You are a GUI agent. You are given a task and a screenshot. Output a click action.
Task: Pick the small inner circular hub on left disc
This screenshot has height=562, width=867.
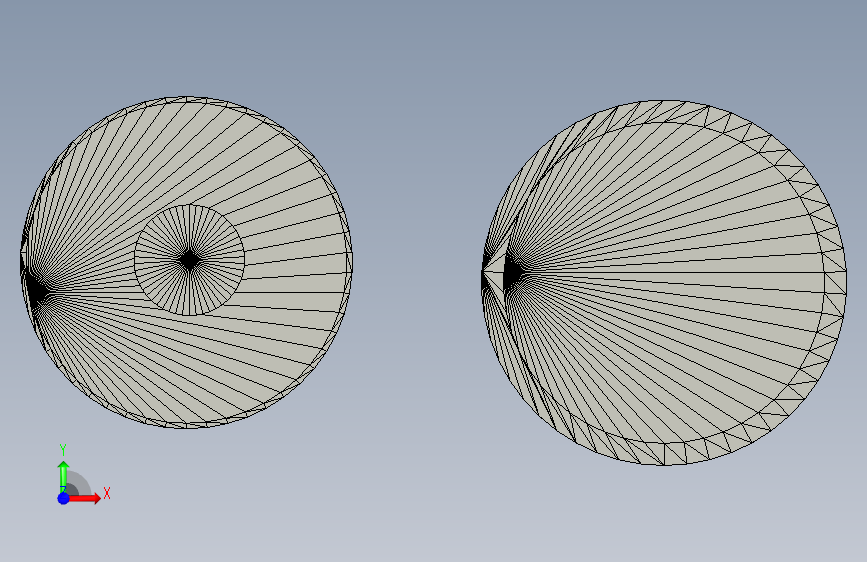click(190, 260)
